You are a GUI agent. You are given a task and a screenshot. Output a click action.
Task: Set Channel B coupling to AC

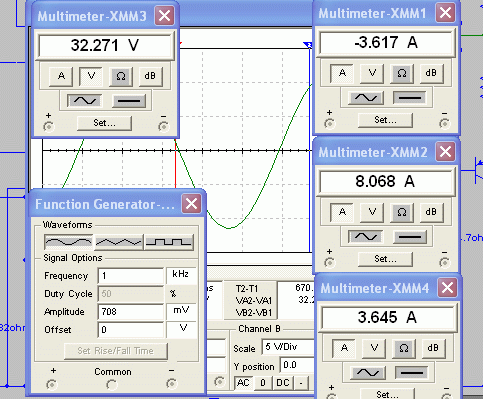tap(243, 383)
